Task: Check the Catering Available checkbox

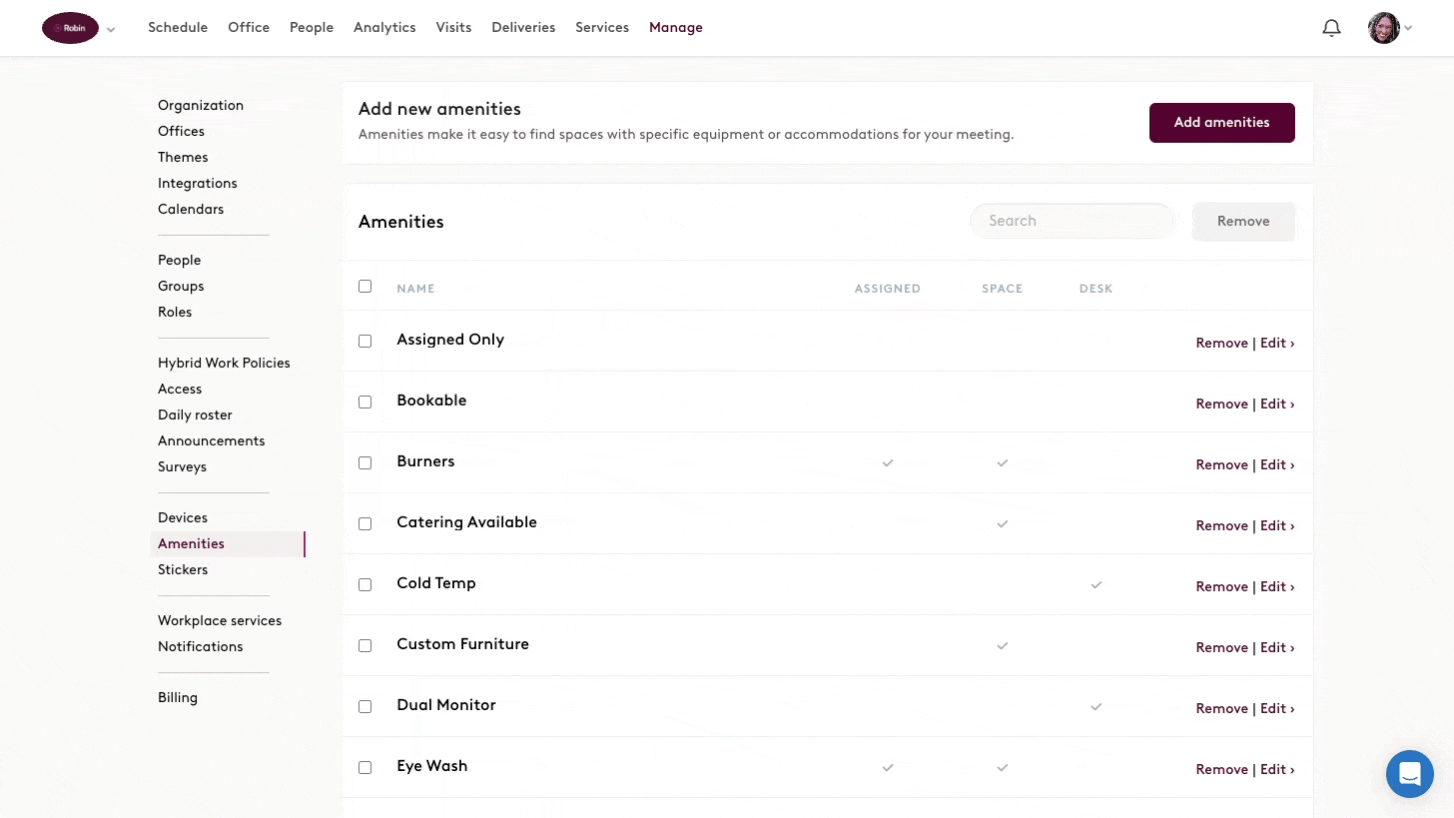Action: tap(365, 524)
